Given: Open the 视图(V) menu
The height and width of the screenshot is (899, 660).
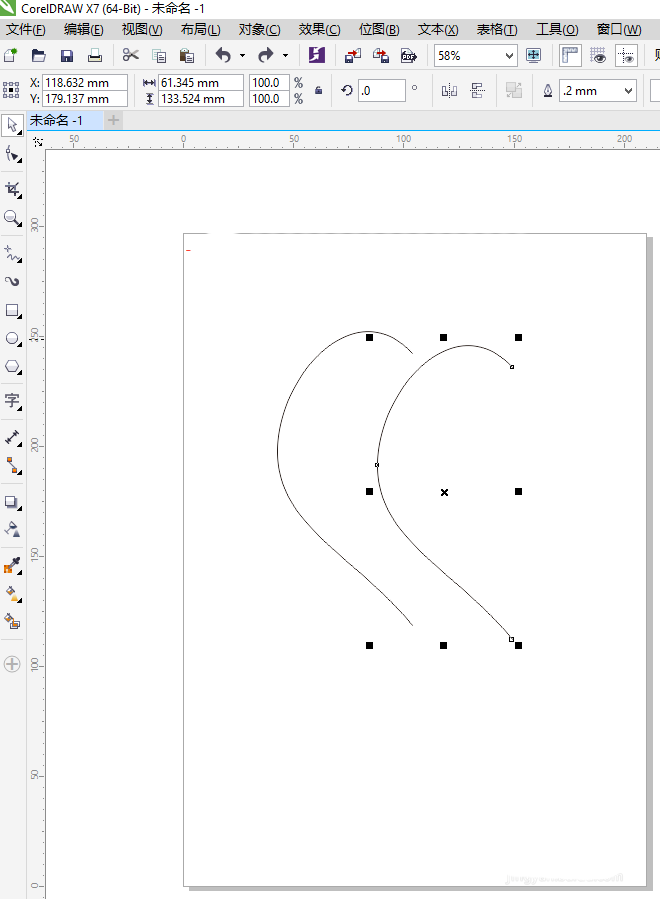Looking at the screenshot, I should (142, 29).
